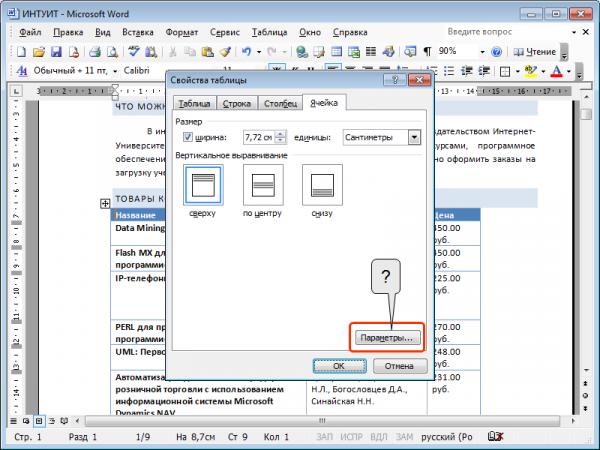
Task: Expand the Undo history dropdown arrow
Action: (259, 52)
